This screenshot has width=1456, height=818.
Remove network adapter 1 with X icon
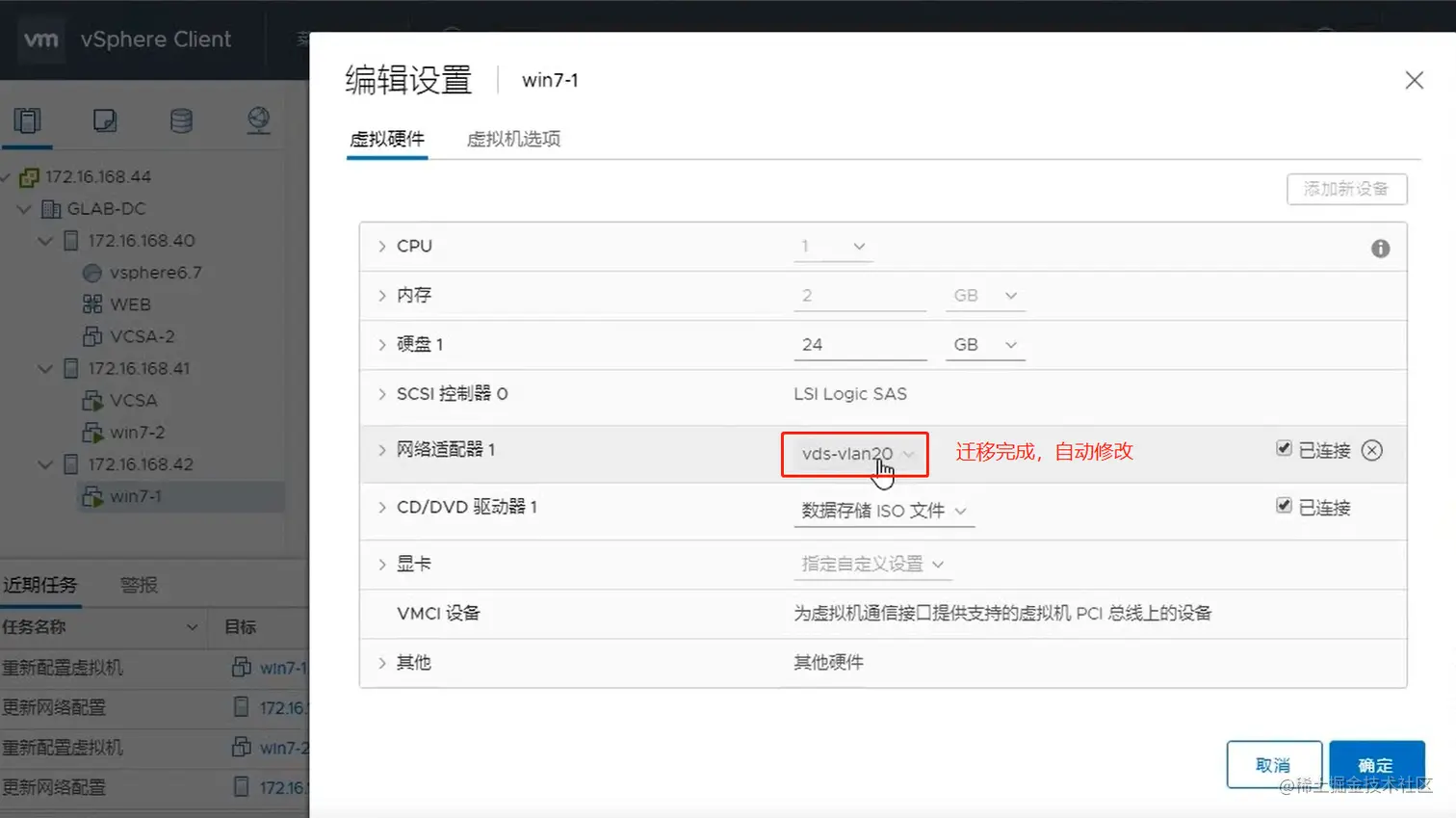click(1372, 450)
